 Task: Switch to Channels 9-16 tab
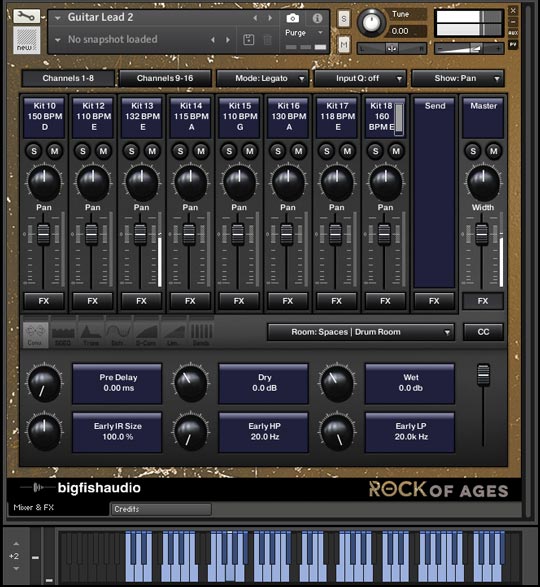[165, 78]
